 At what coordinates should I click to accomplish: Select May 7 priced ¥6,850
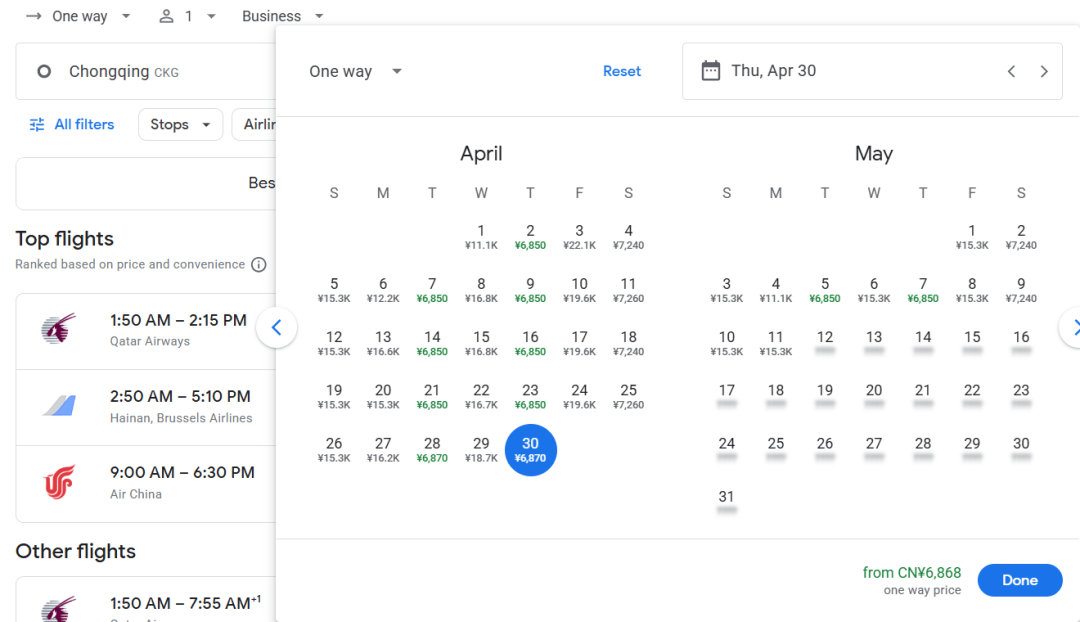click(923, 290)
